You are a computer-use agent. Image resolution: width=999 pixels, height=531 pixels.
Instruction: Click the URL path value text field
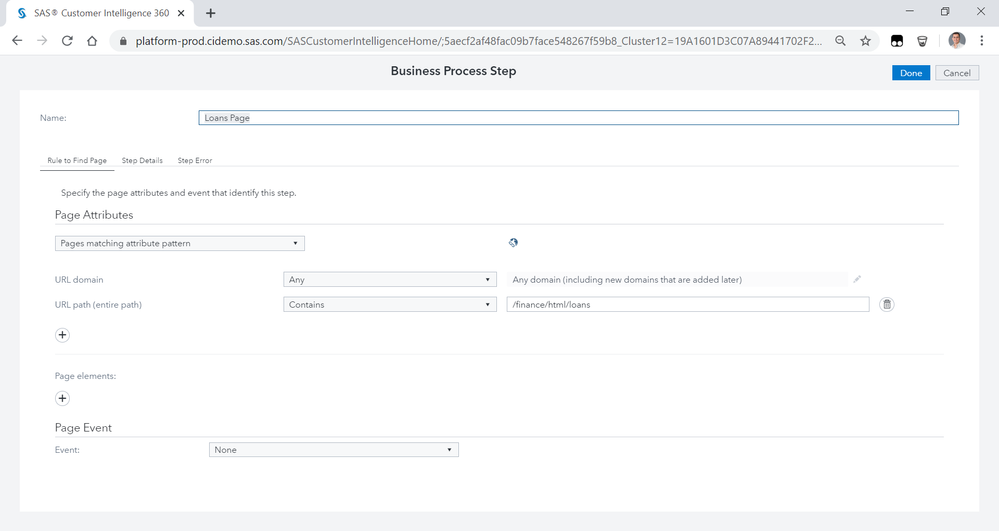click(x=688, y=304)
